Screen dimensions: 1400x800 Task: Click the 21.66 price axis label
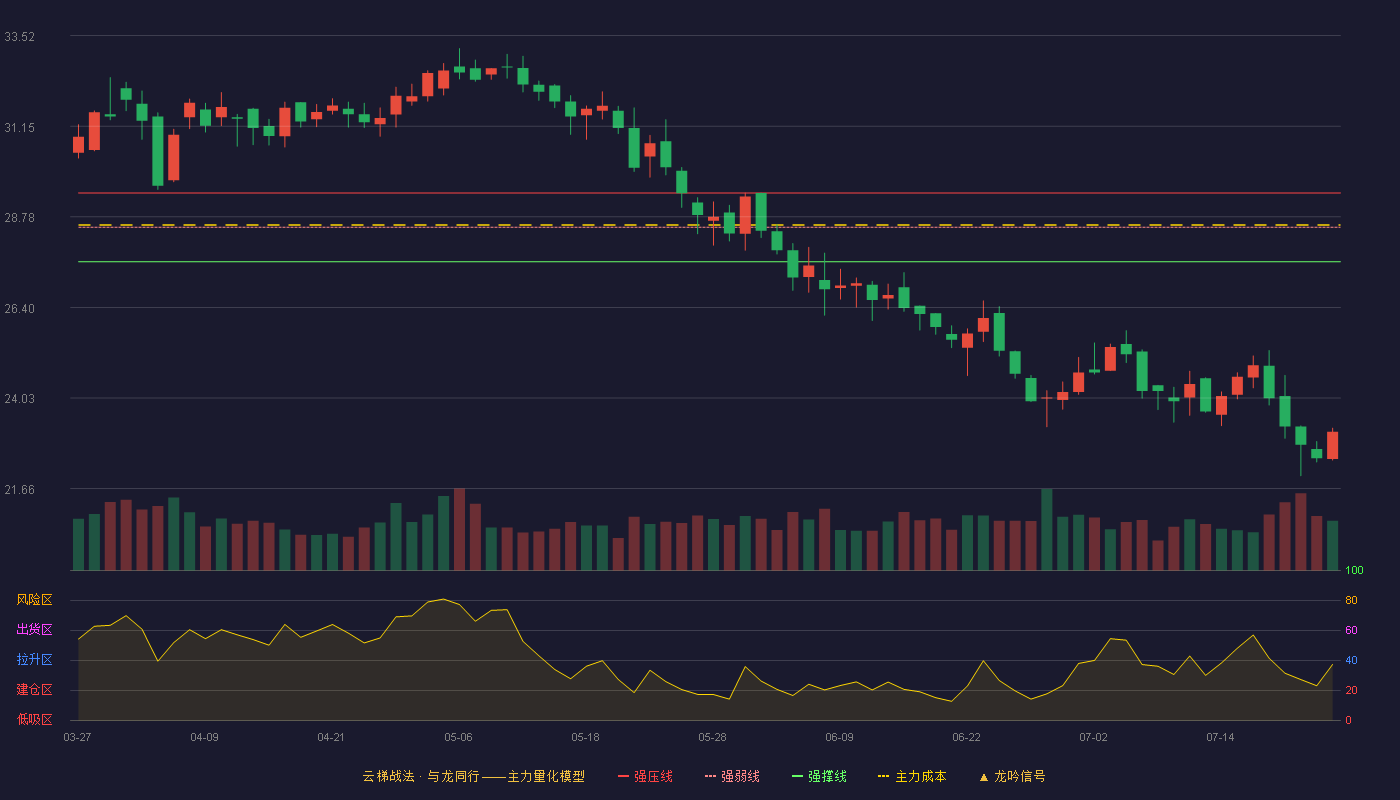20,490
